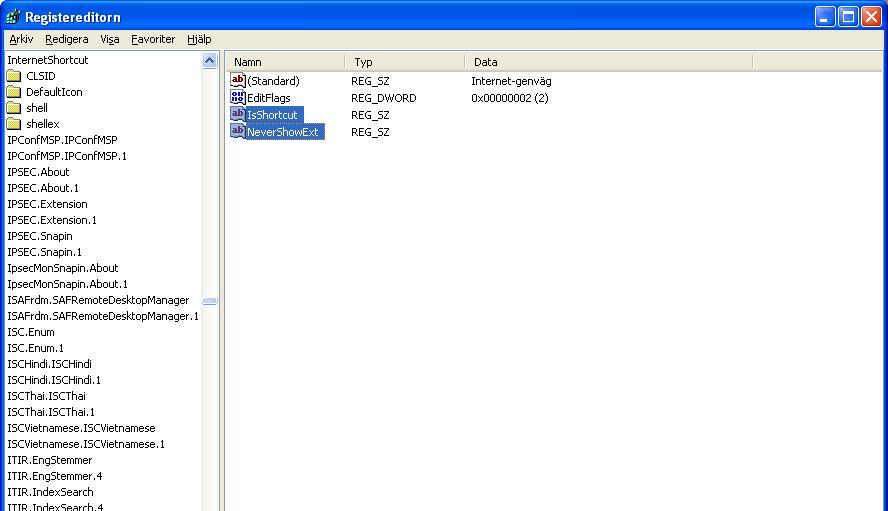Click the DefaultIcon folder icon

(14, 92)
